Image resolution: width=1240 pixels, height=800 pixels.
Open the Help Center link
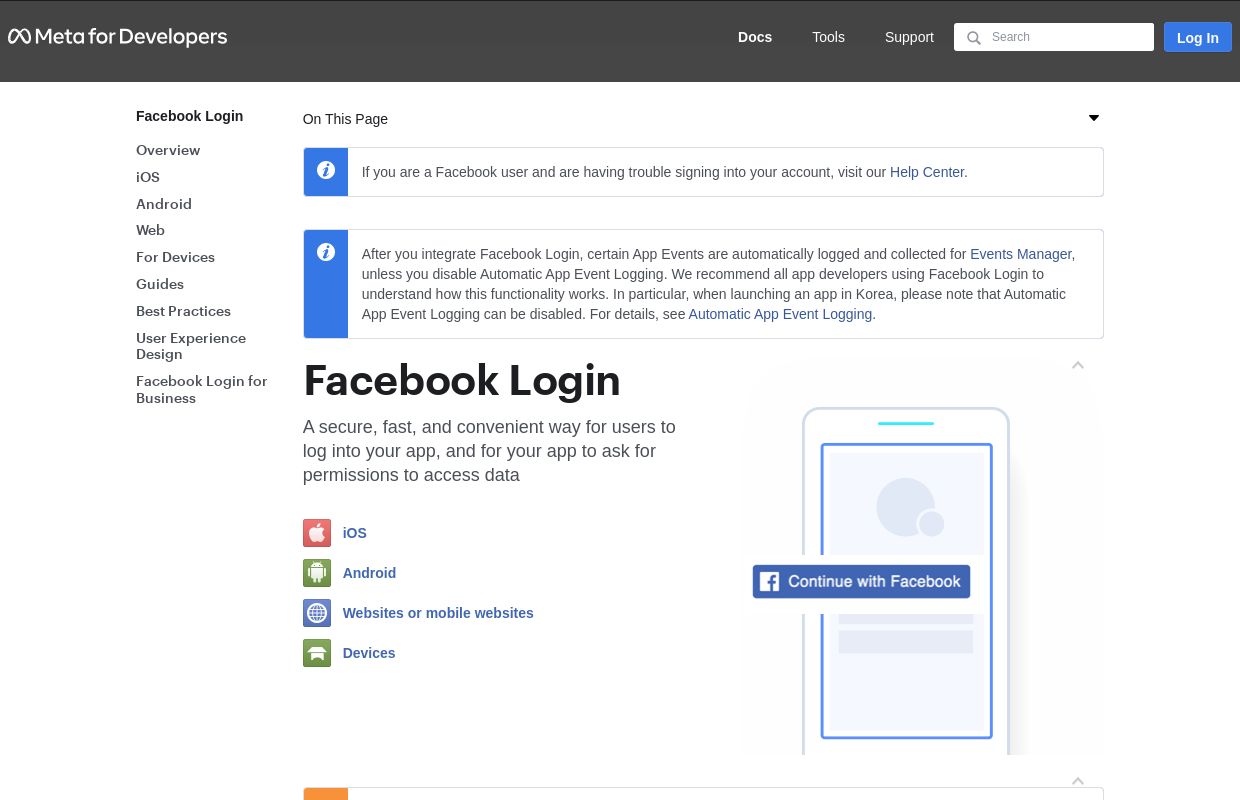pos(926,172)
